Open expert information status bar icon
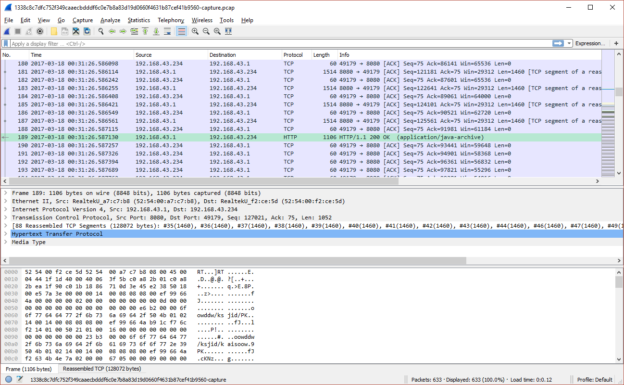 coord(8,379)
